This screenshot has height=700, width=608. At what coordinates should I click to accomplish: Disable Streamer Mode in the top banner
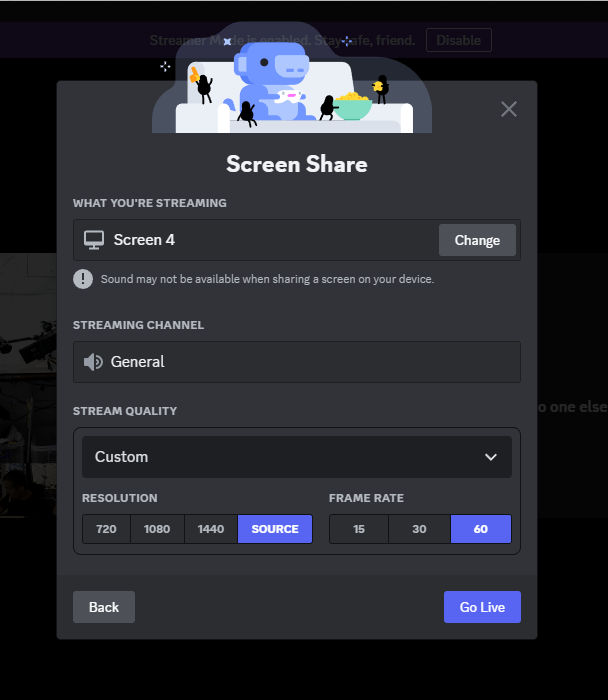coord(459,40)
